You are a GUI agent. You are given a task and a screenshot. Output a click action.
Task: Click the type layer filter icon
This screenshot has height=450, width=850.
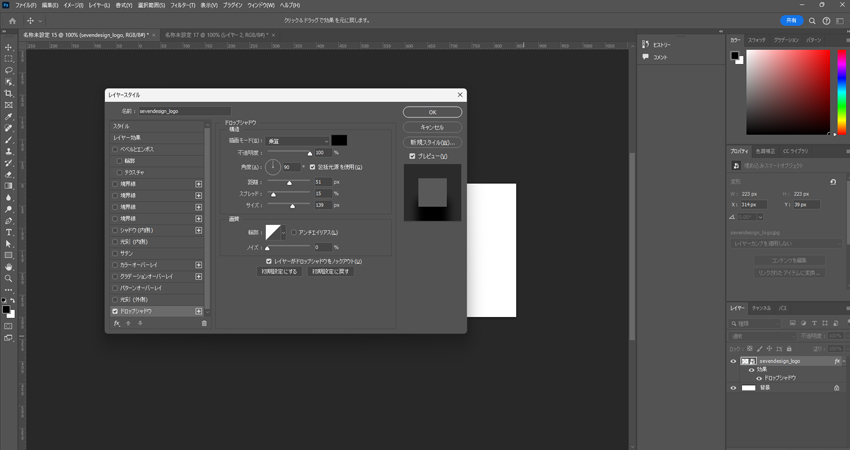814,323
